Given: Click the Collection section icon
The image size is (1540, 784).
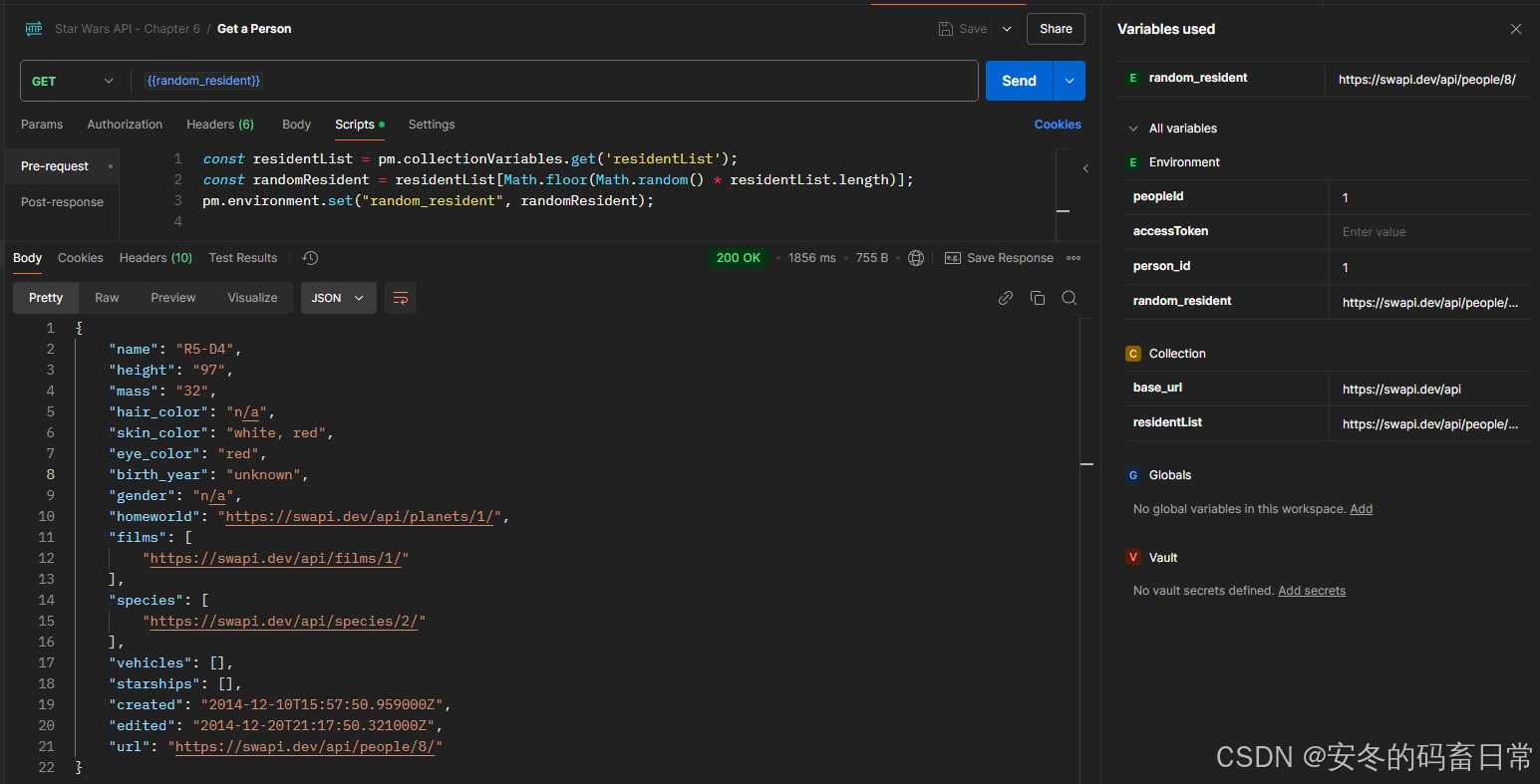Looking at the screenshot, I should pyautogui.click(x=1133, y=354).
